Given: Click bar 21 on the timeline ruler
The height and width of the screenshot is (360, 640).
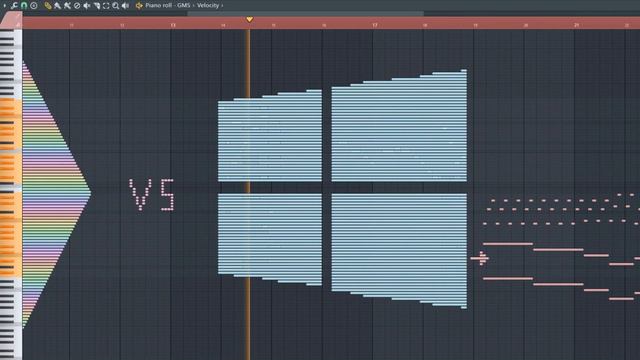Looking at the screenshot, I should point(576,25).
